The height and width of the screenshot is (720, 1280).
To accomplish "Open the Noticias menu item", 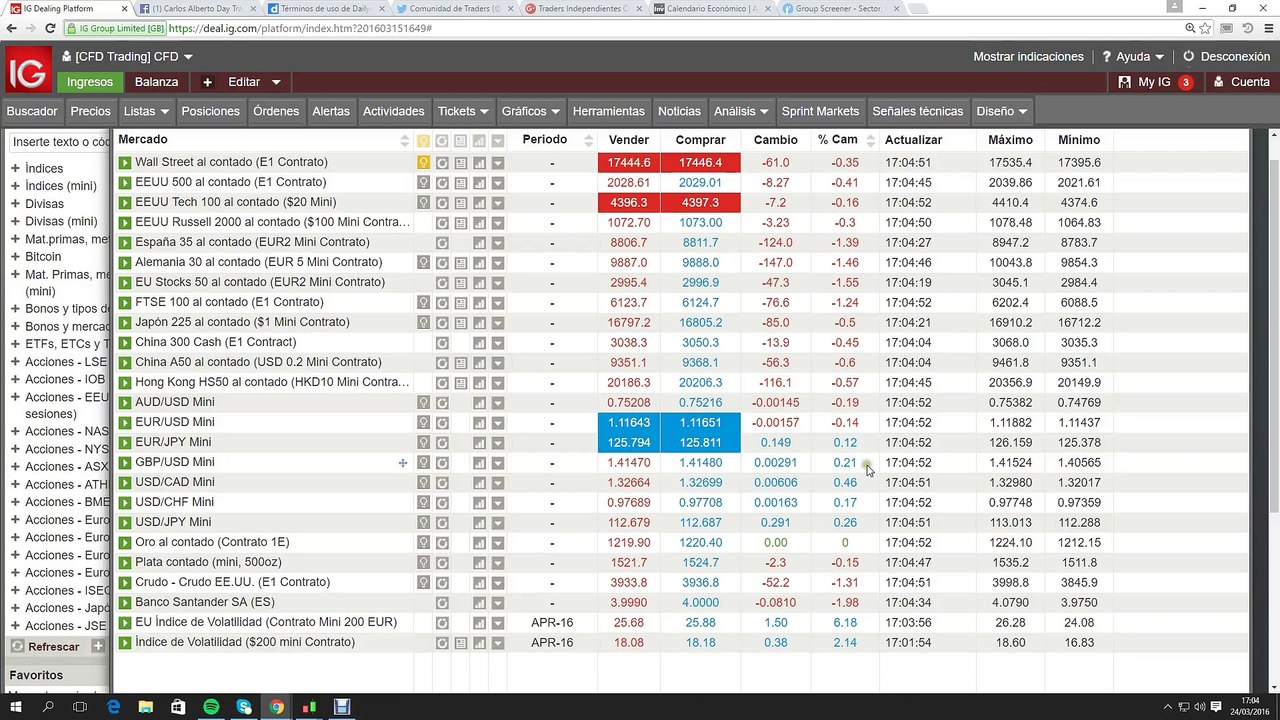I will [x=679, y=111].
